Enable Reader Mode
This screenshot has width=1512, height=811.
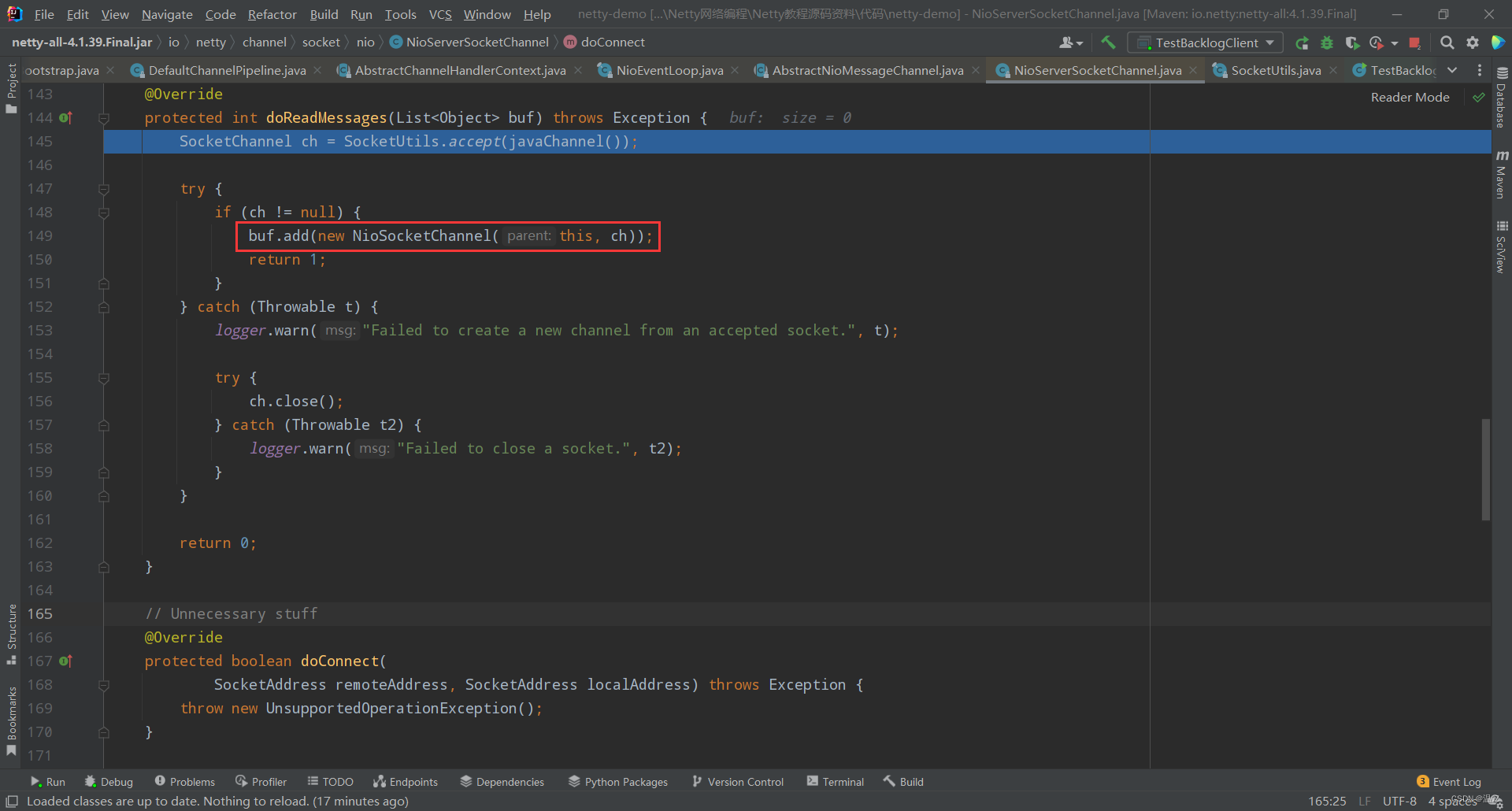pyautogui.click(x=1410, y=97)
